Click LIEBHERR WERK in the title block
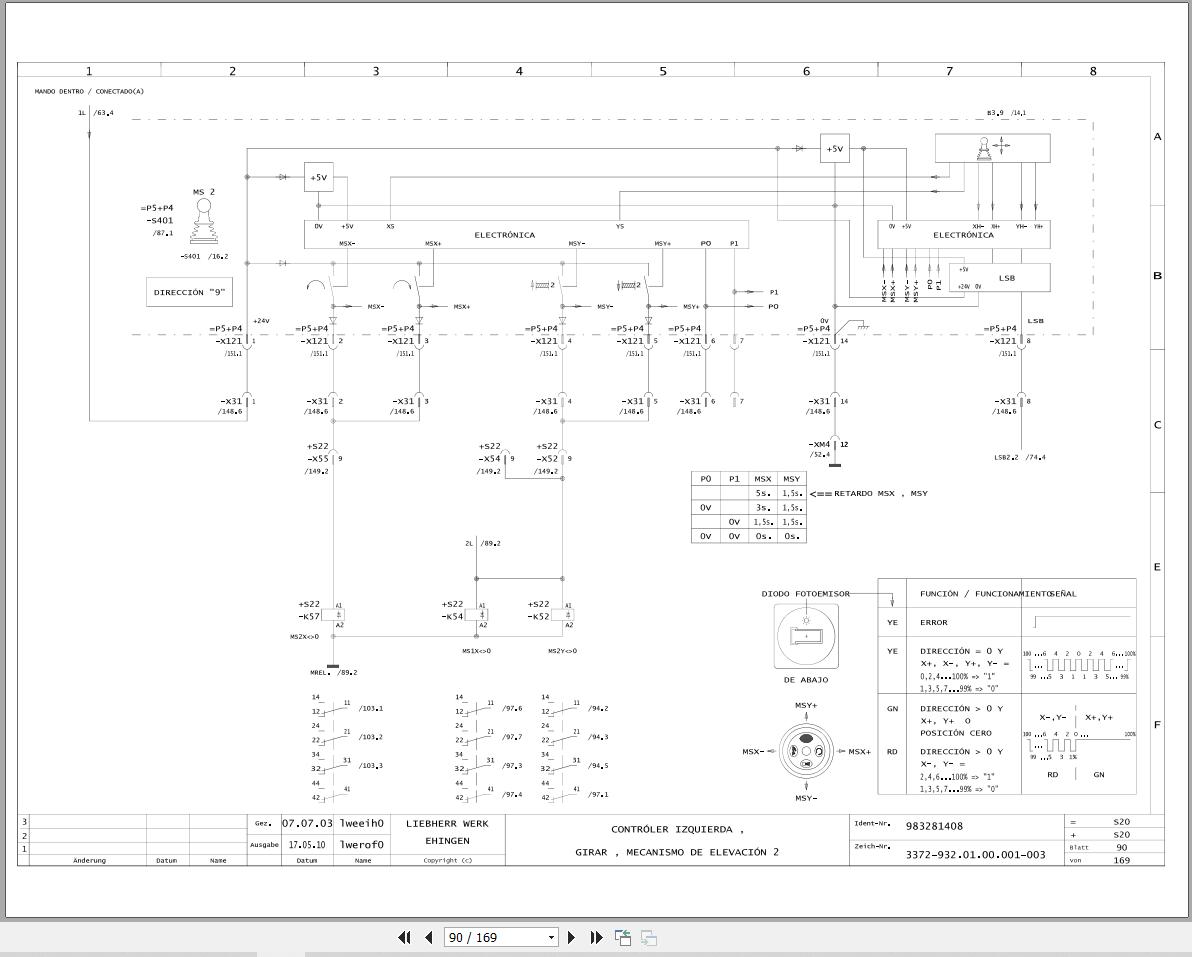This screenshot has height=957, width=1192. tap(447, 824)
